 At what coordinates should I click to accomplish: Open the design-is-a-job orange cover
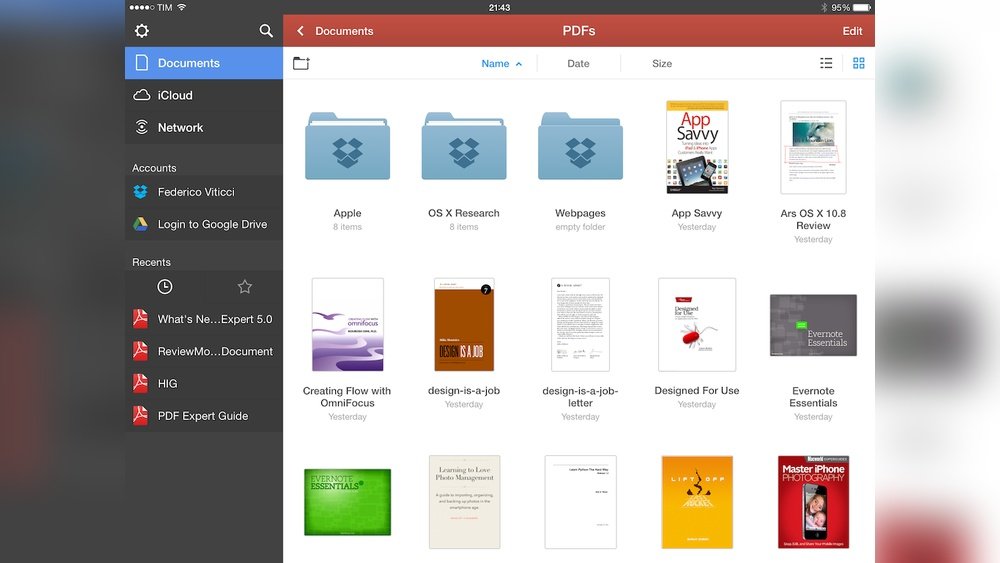click(464, 325)
